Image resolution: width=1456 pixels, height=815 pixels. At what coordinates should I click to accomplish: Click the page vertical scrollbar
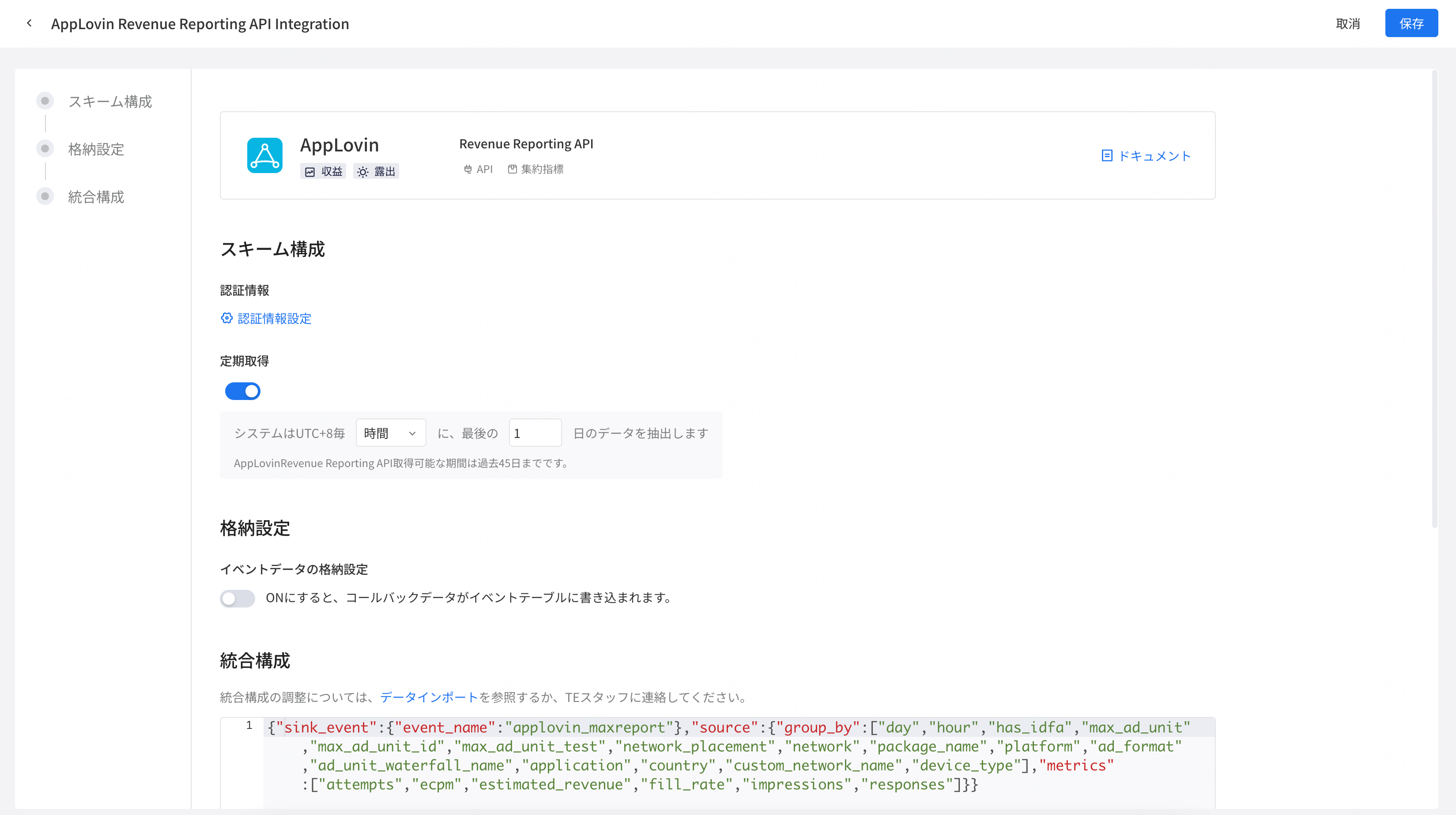point(1434,298)
